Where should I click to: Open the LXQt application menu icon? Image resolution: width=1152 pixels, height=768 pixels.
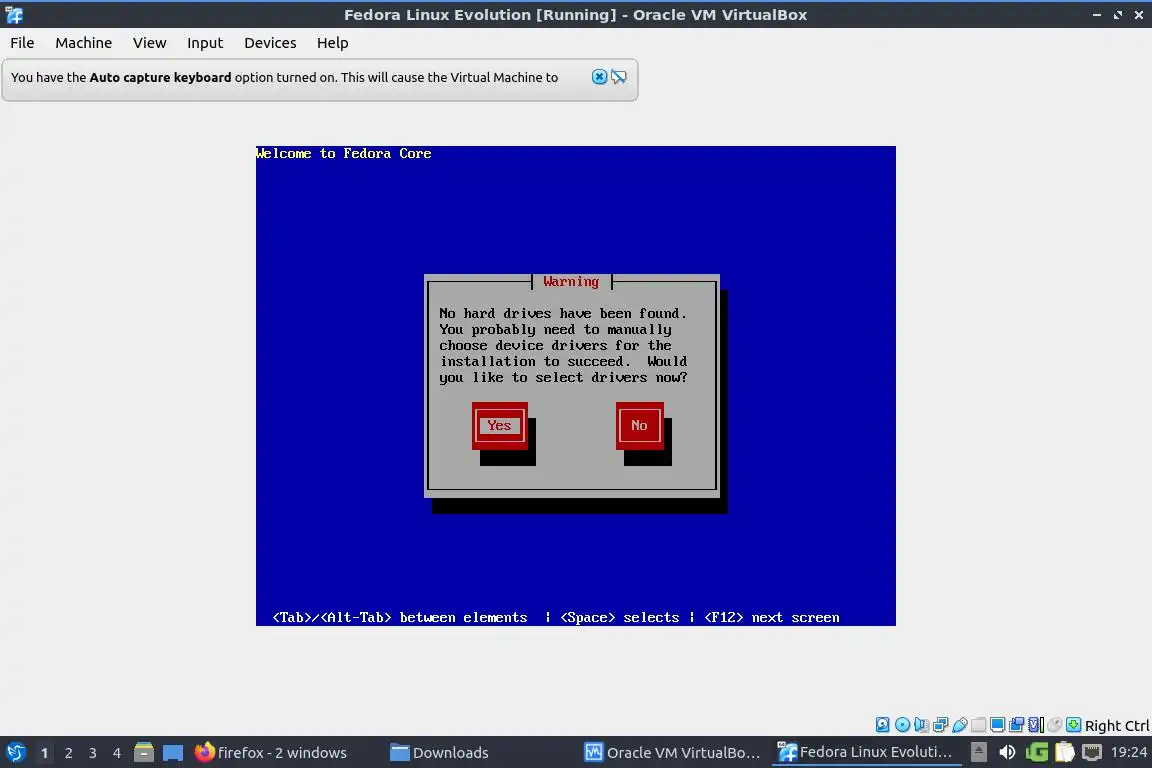click(15, 753)
